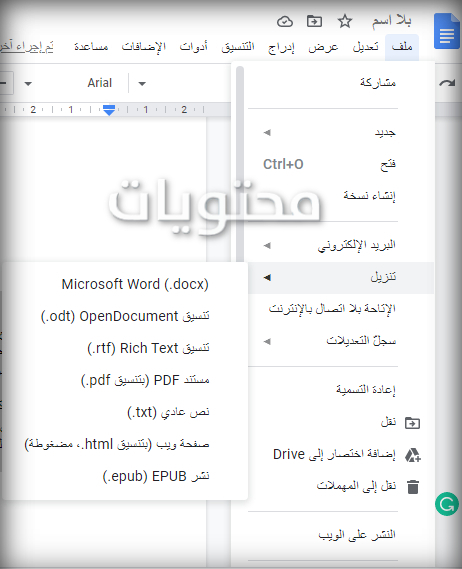
Task: Open the عرض menu
Action: coord(323,47)
